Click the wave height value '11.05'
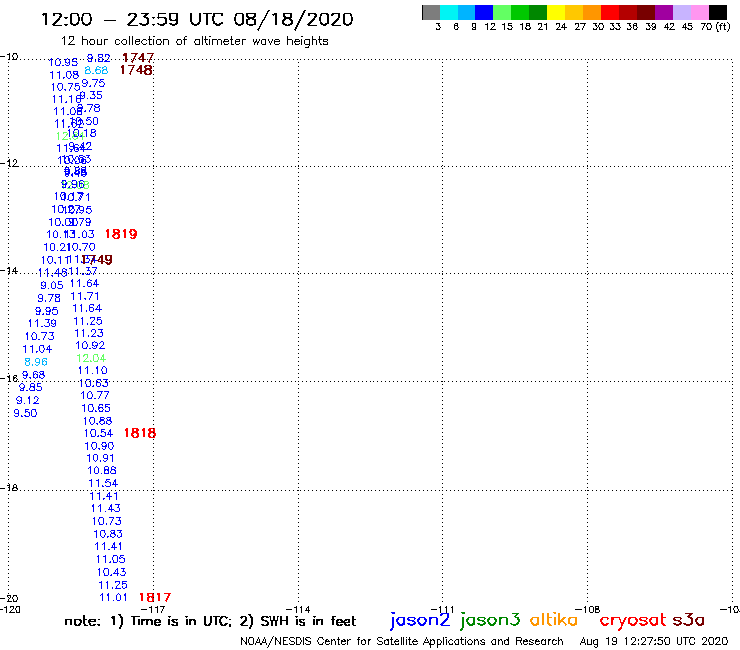The height and width of the screenshot is (650, 740). 111,559
